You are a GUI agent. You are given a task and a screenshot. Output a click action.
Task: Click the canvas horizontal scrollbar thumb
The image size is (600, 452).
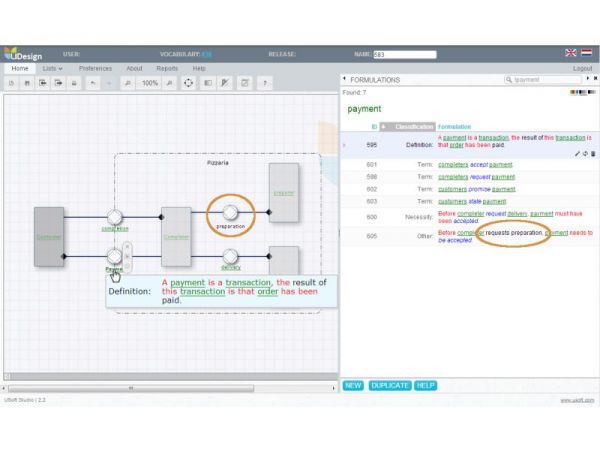point(131,388)
